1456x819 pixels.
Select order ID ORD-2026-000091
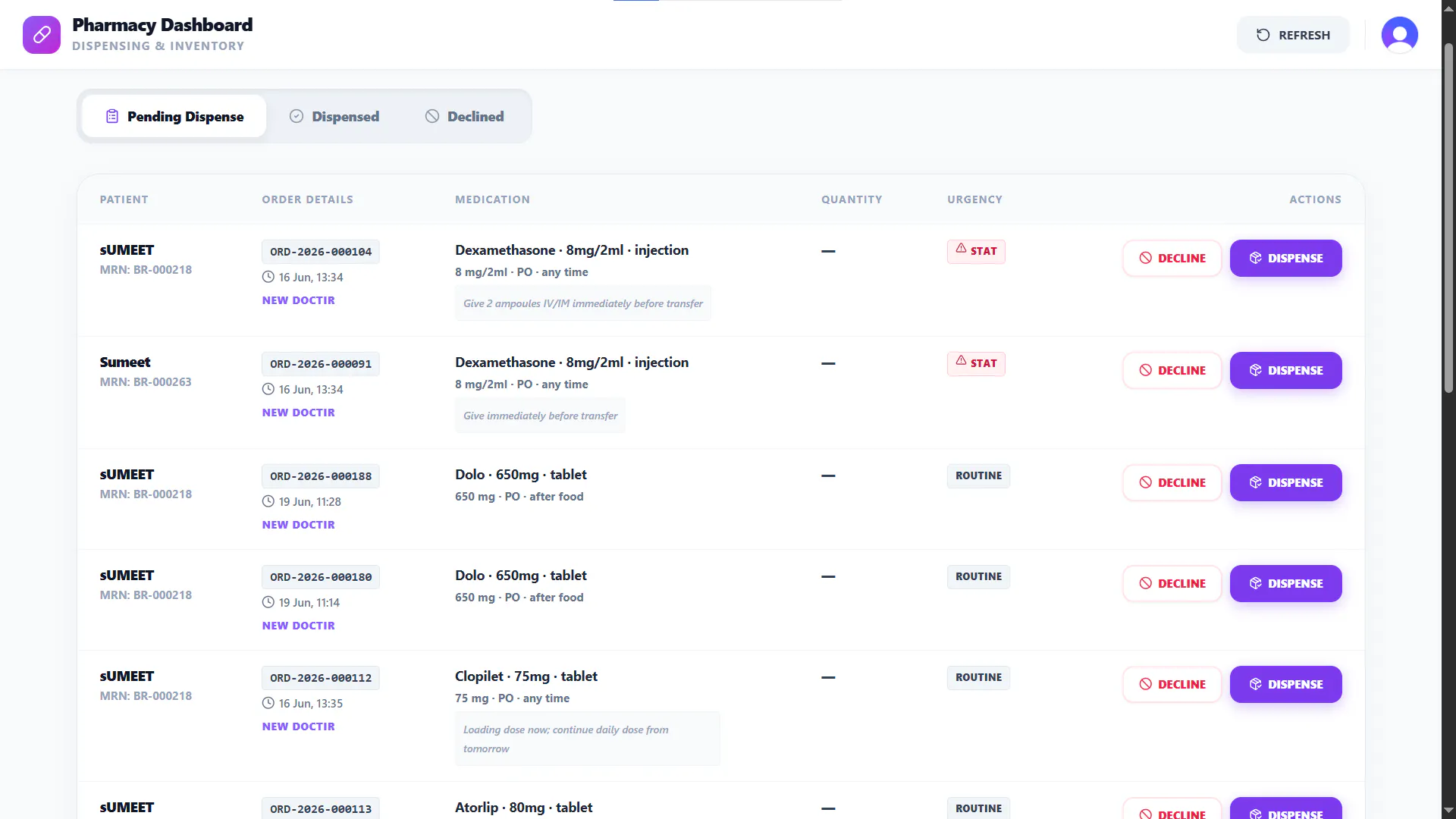pyautogui.click(x=321, y=364)
